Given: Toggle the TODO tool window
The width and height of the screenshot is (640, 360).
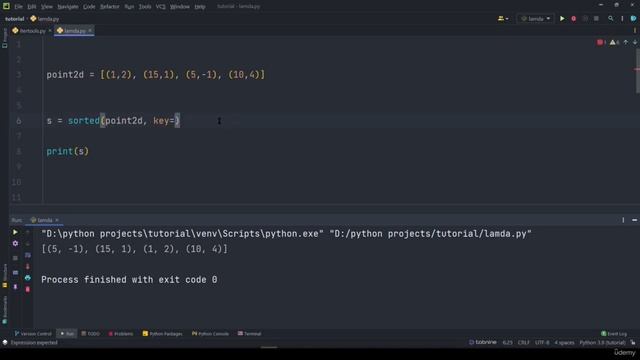Looking at the screenshot, I should [90, 333].
